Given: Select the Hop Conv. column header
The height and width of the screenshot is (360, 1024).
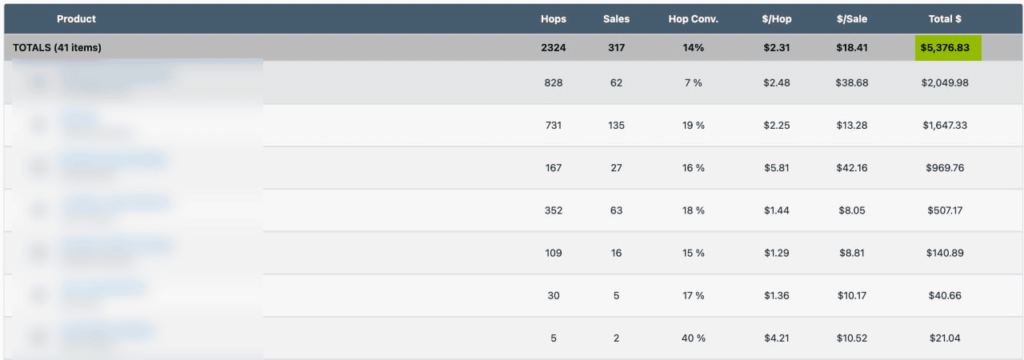Looking at the screenshot, I should pos(693,19).
